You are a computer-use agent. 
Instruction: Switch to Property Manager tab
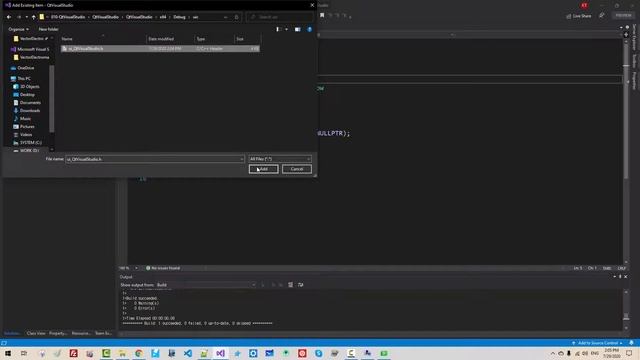click(58, 333)
